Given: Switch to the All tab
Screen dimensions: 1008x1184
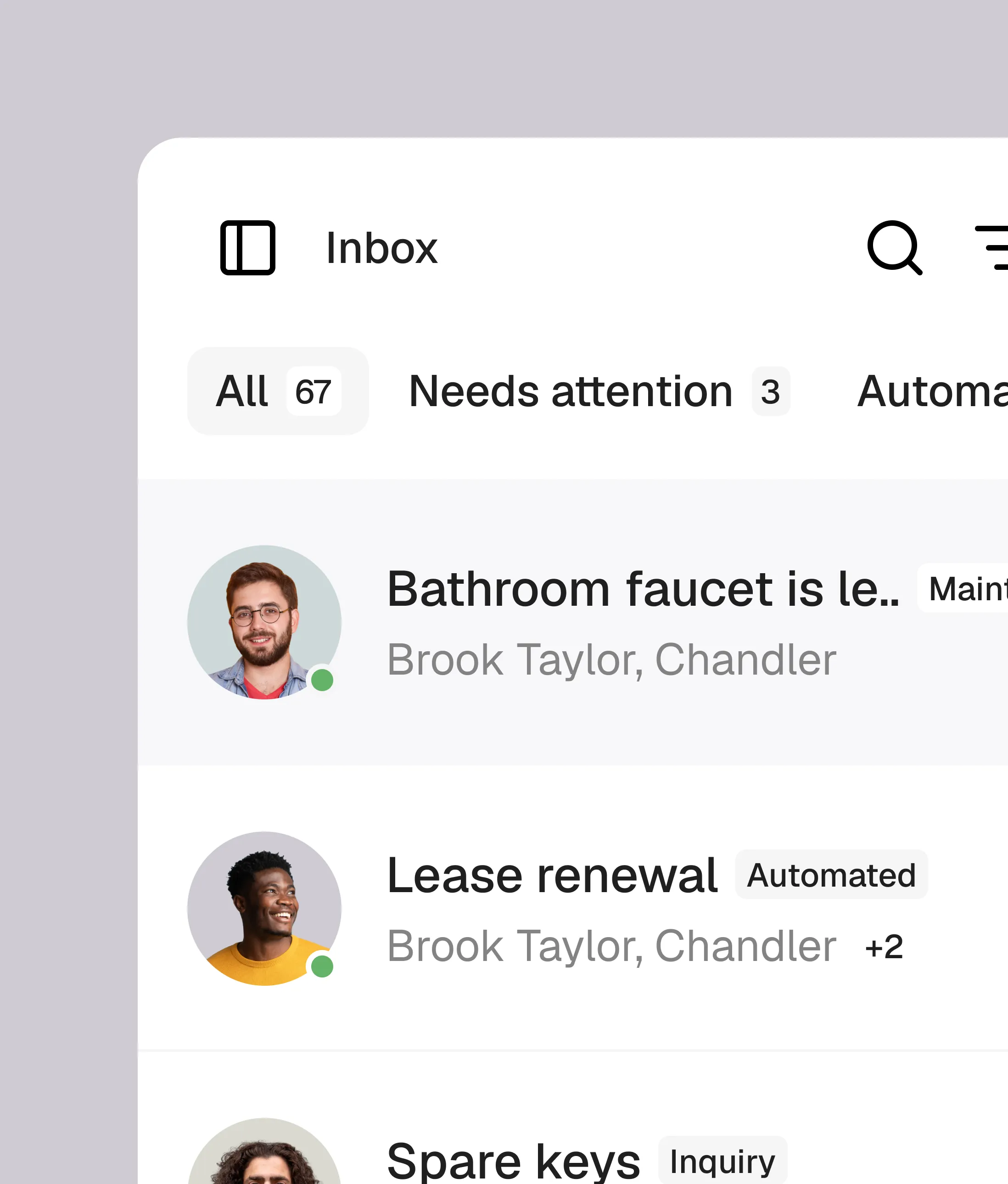Looking at the screenshot, I should [x=242, y=391].
